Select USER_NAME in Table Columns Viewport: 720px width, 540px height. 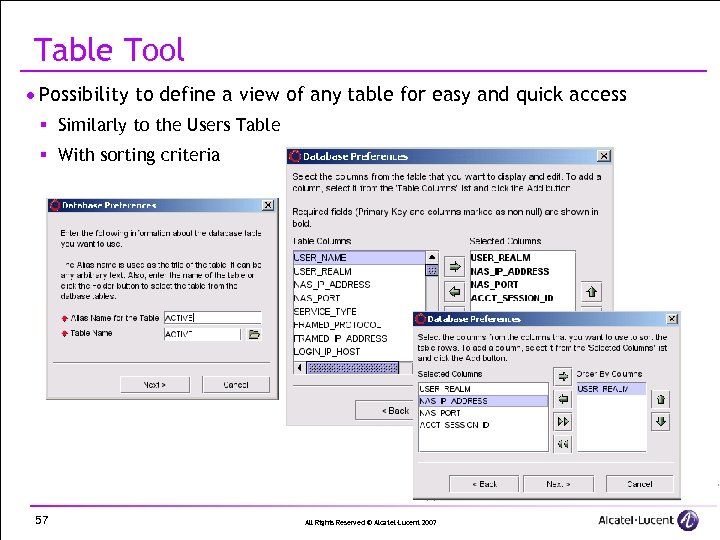(x=359, y=258)
